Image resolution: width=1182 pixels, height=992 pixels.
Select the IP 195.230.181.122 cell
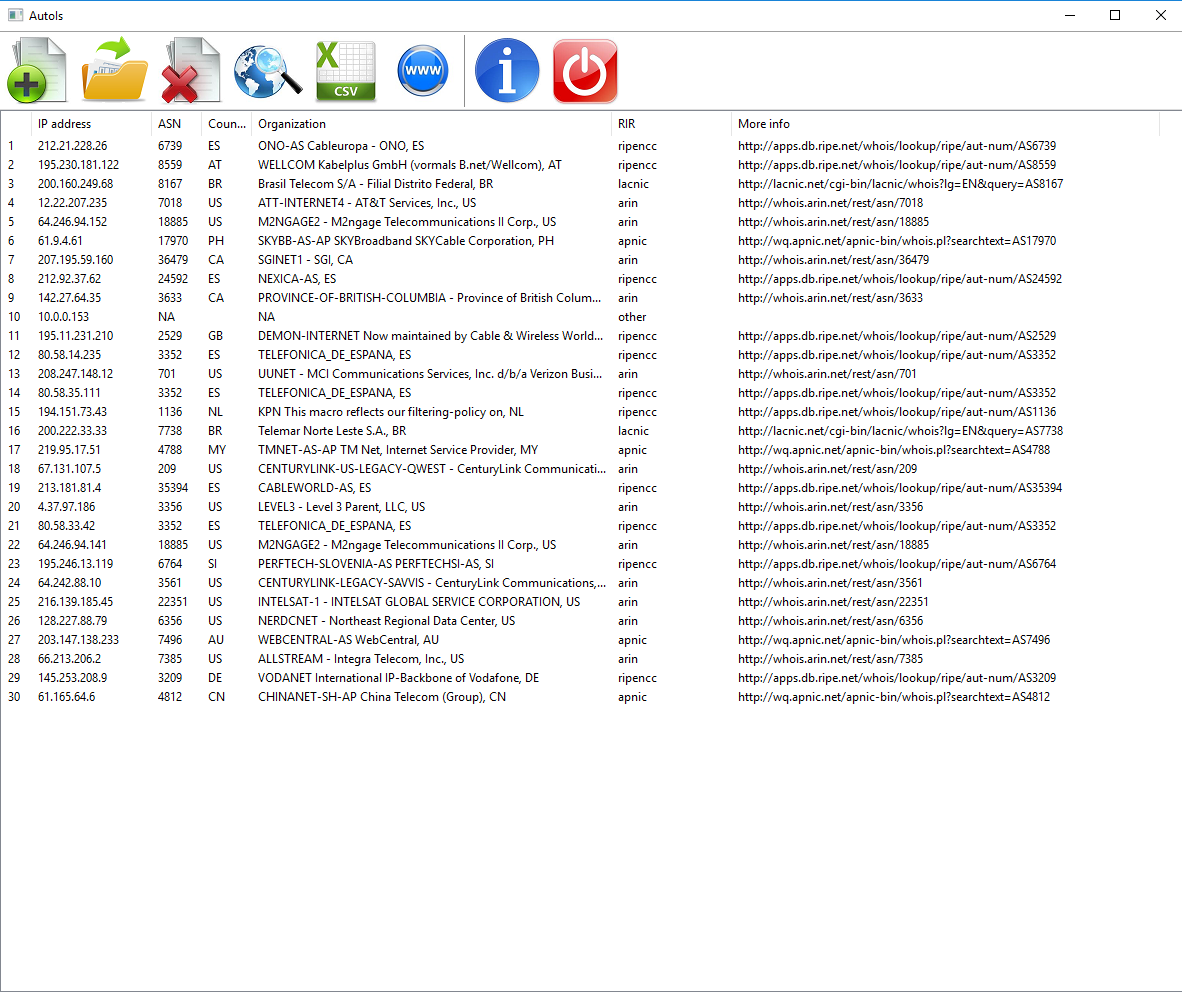click(x=78, y=164)
